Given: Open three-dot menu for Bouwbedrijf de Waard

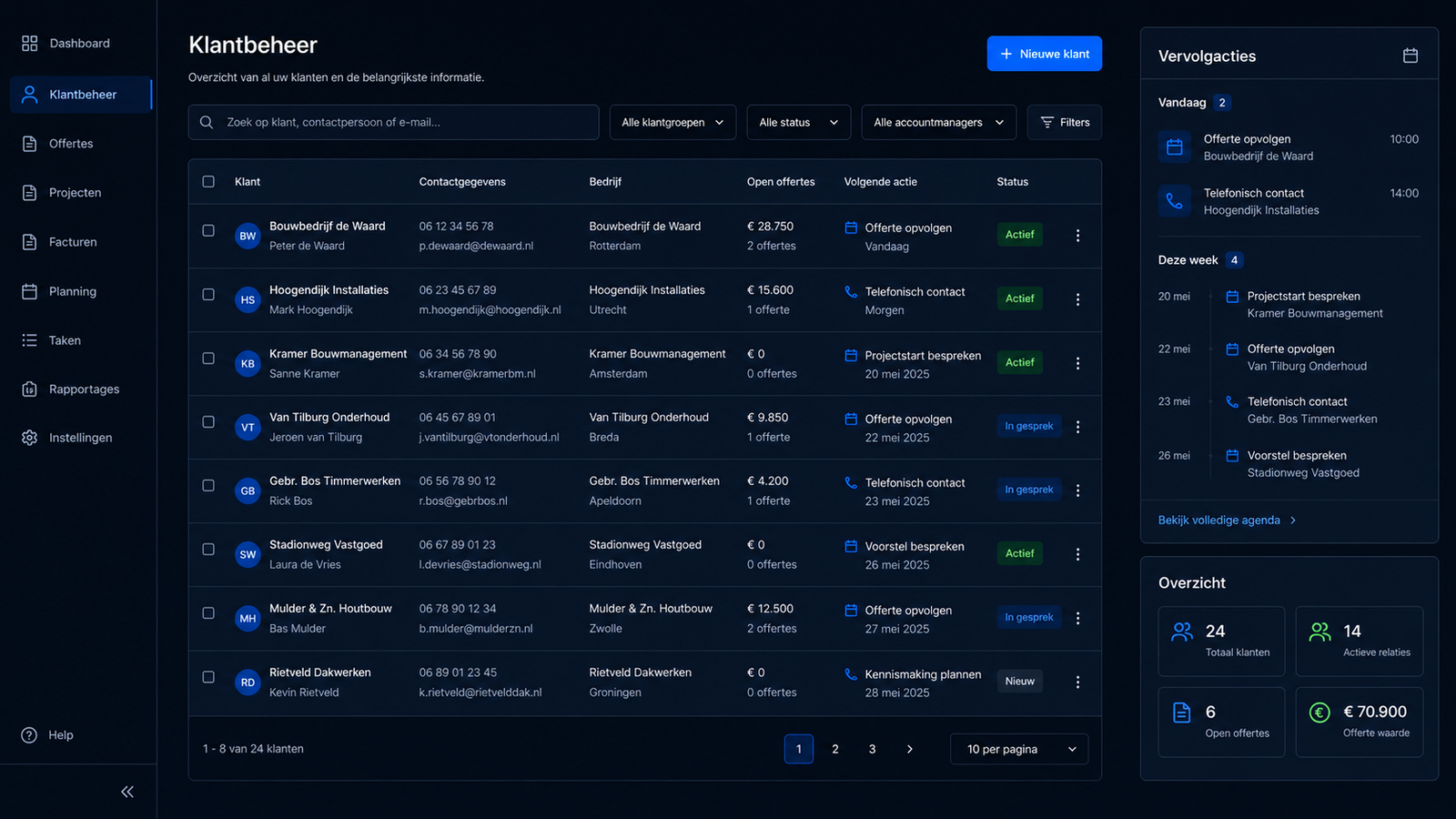Looking at the screenshot, I should tap(1077, 236).
